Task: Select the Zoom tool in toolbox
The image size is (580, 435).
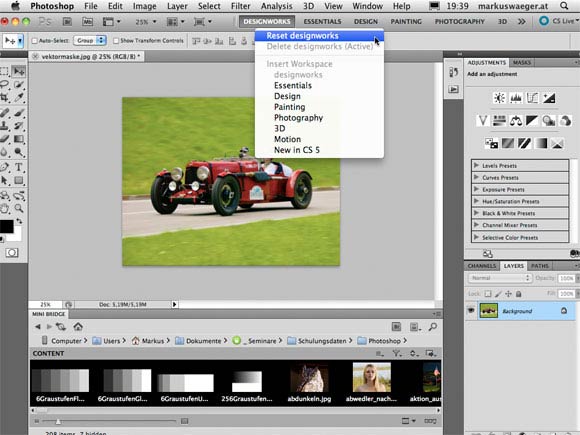Action: pyautogui.click(x=18, y=209)
